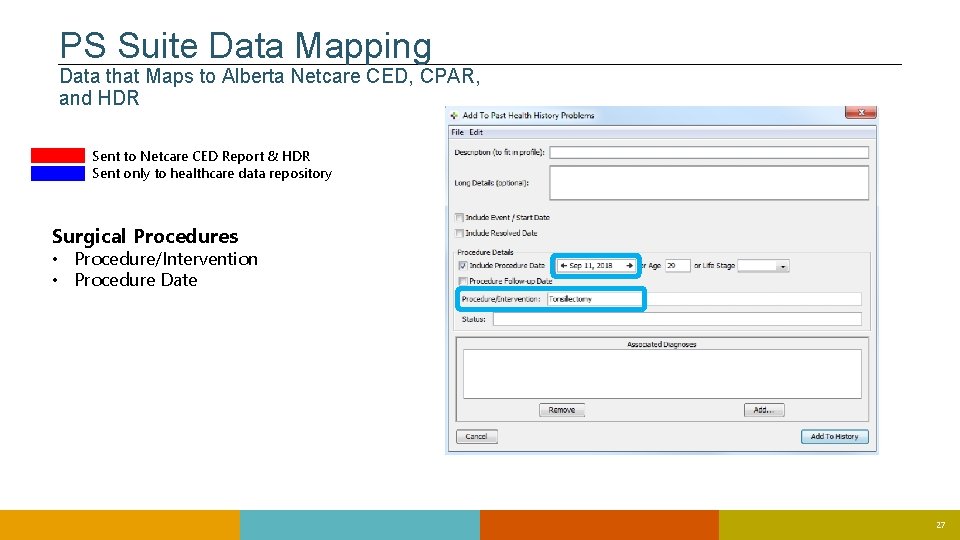Click 'Sent to Netcare CED Report & HDR' text
The width and height of the screenshot is (960, 540).
pos(201,156)
